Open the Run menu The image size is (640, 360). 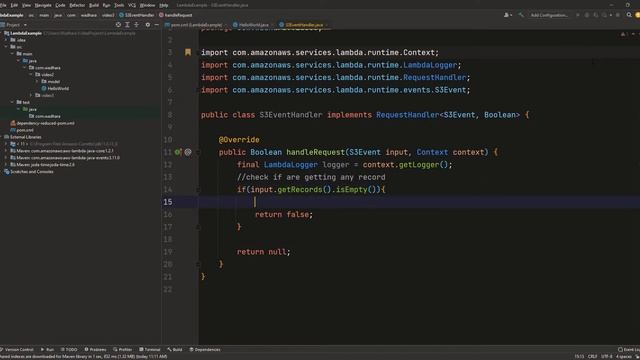click(107, 5)
